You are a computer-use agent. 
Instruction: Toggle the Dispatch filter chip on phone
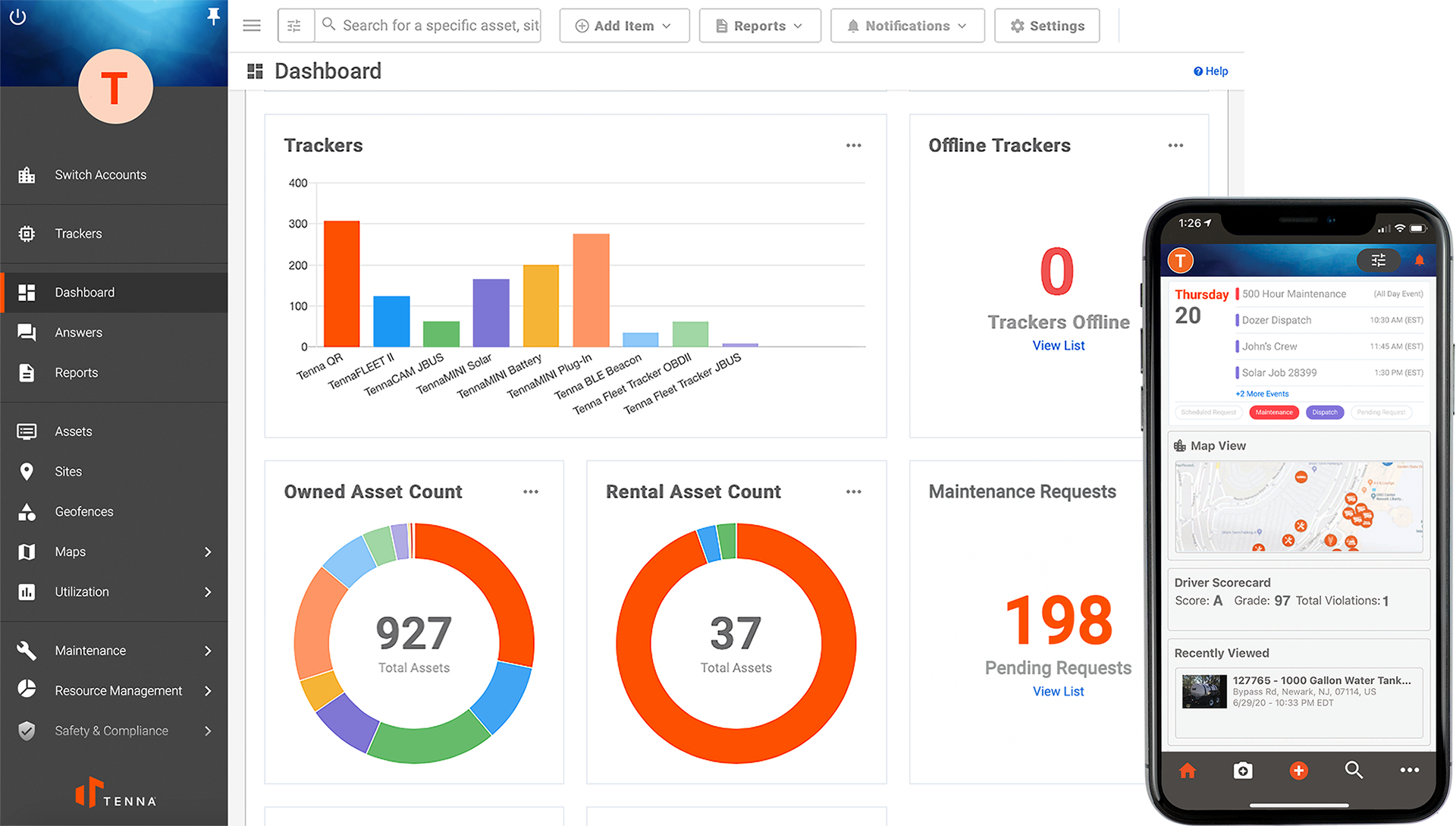[1325, 413]
